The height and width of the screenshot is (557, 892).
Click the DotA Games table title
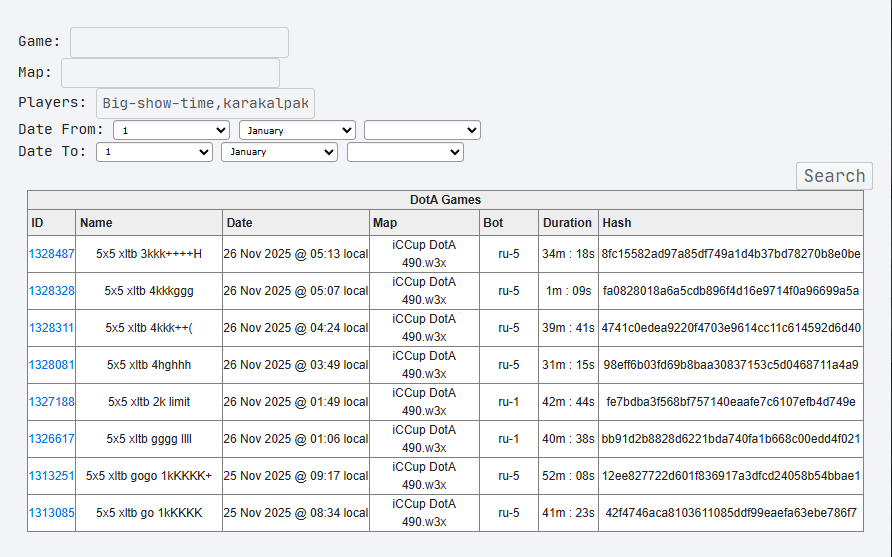tap(445, 200)
